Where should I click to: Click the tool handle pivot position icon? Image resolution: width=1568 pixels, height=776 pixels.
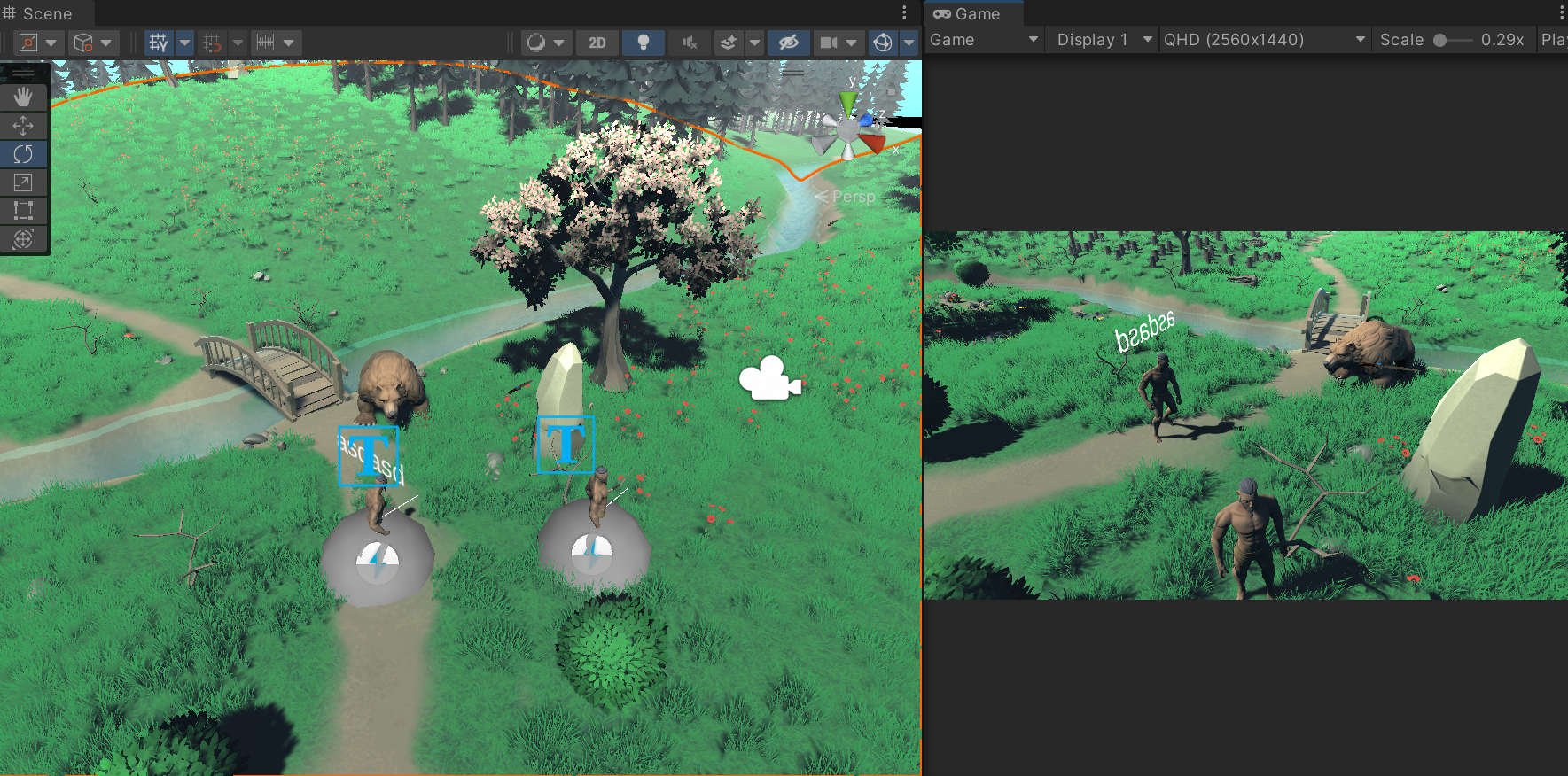click(28, 43)
